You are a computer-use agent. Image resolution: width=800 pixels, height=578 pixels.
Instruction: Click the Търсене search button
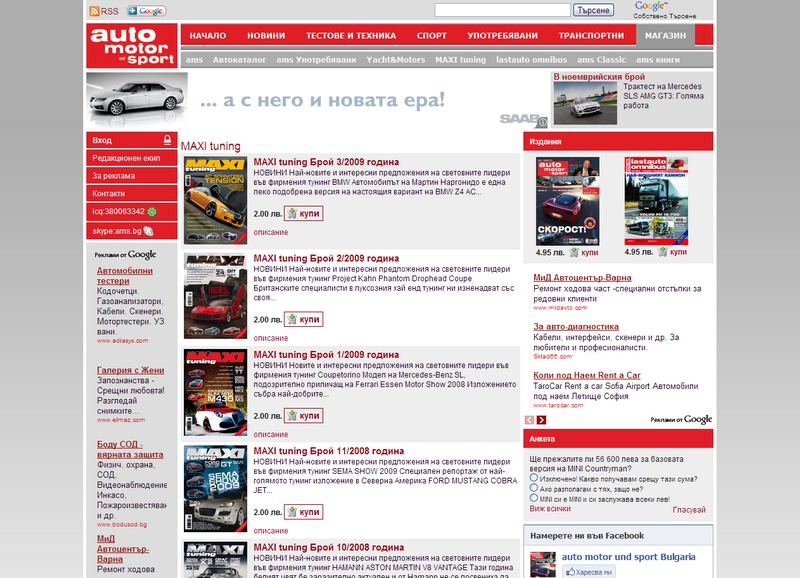593,10
